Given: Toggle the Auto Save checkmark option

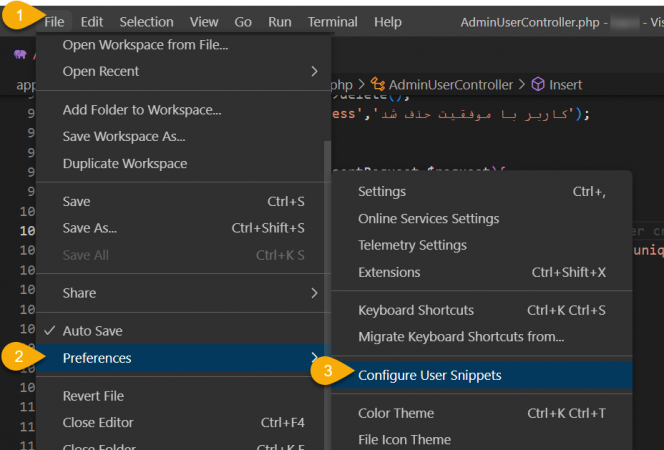Looking at the screenshot, I should (92, 330).
